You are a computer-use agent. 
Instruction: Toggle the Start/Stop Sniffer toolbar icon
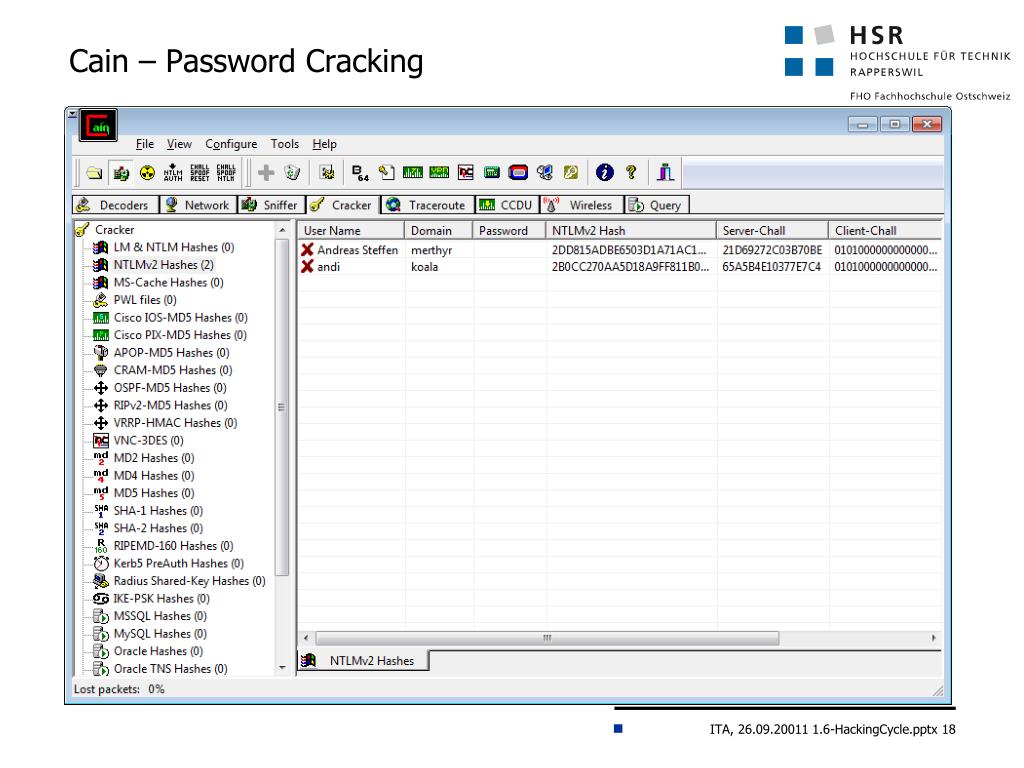pos(121,172)
